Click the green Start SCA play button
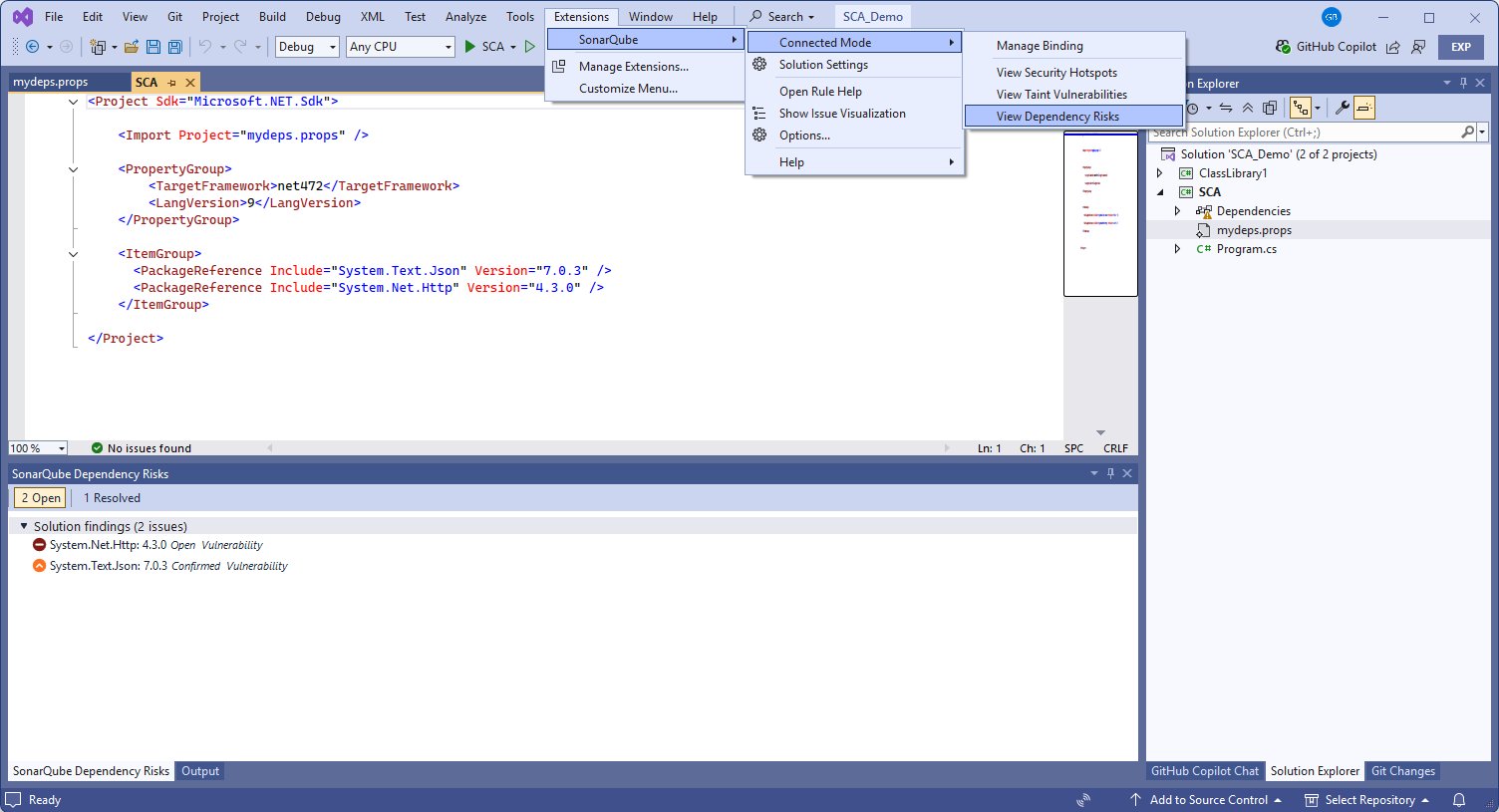Viewport: 1499px width, 812px height. (x=470, y=47)
